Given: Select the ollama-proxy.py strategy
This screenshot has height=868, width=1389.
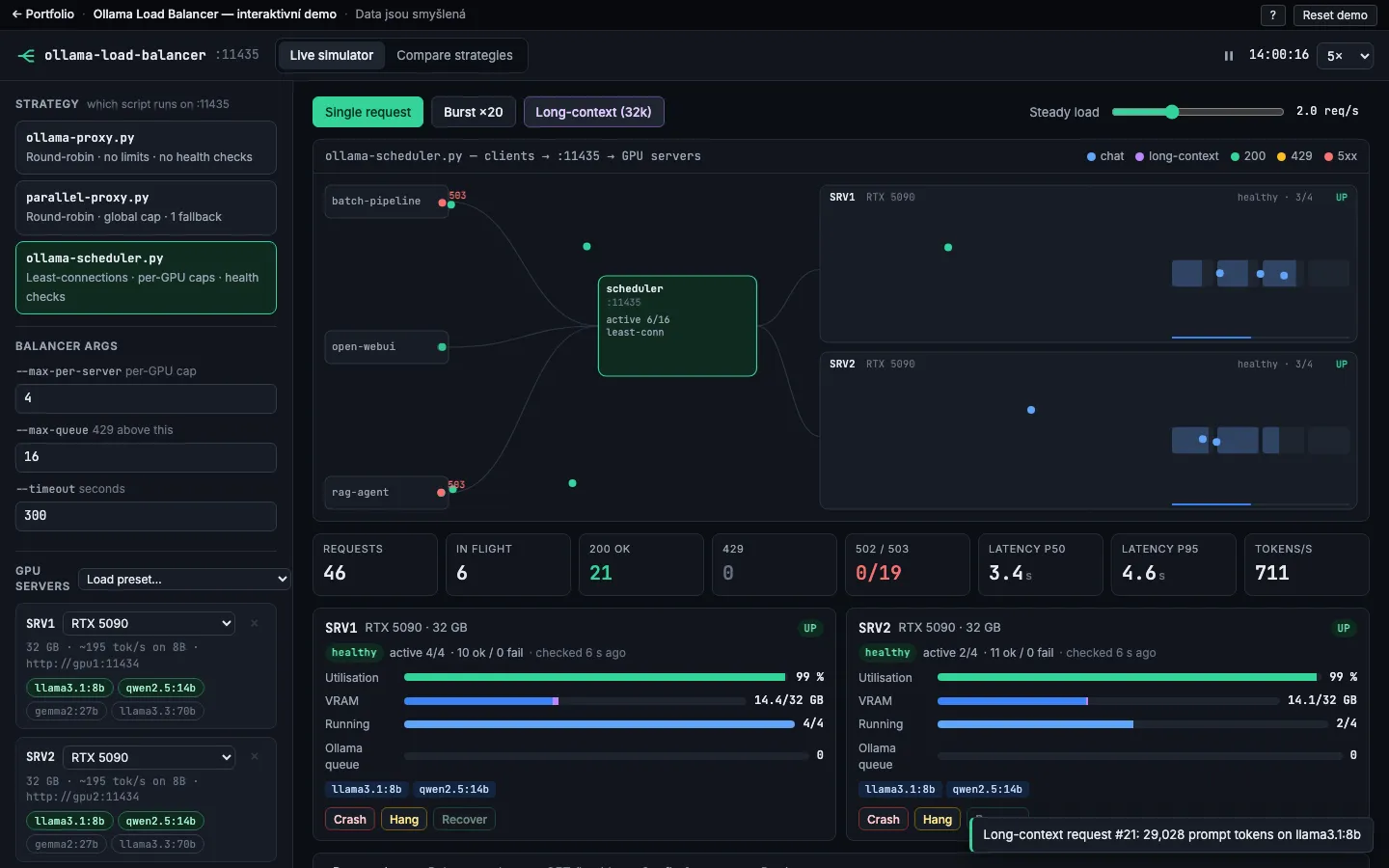Looking at the screenshot, I should click(x=146, y=148).
